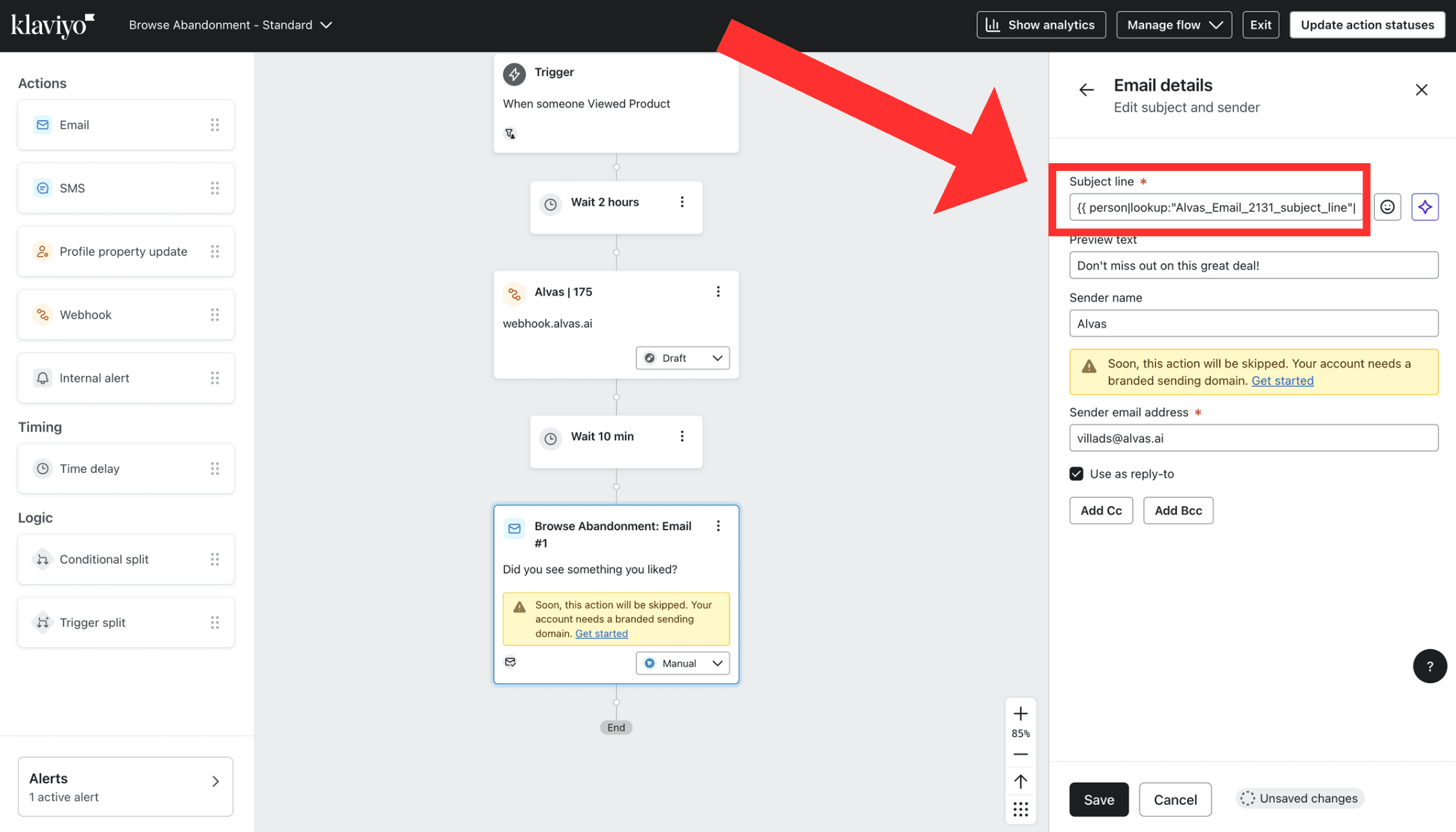Zoom out on the flow canvas
The width and height of the screenshot is (1456, 832).
(x=1020, y=754)
